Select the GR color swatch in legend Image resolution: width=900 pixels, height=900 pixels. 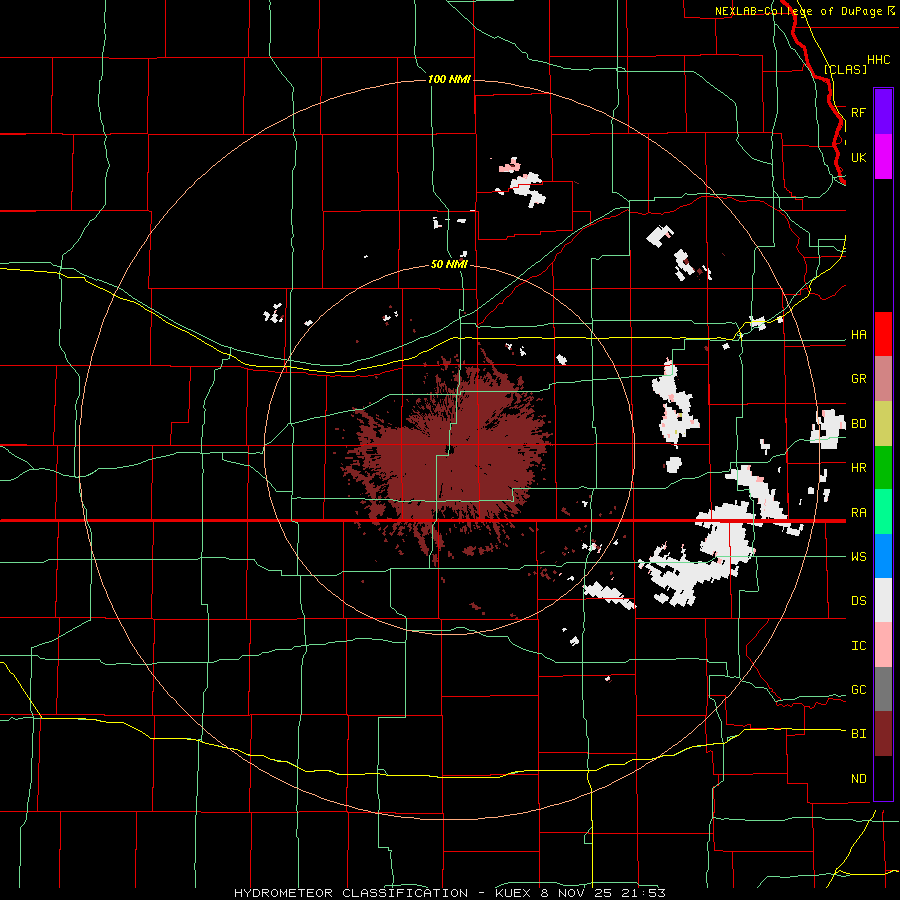(883, 379)
